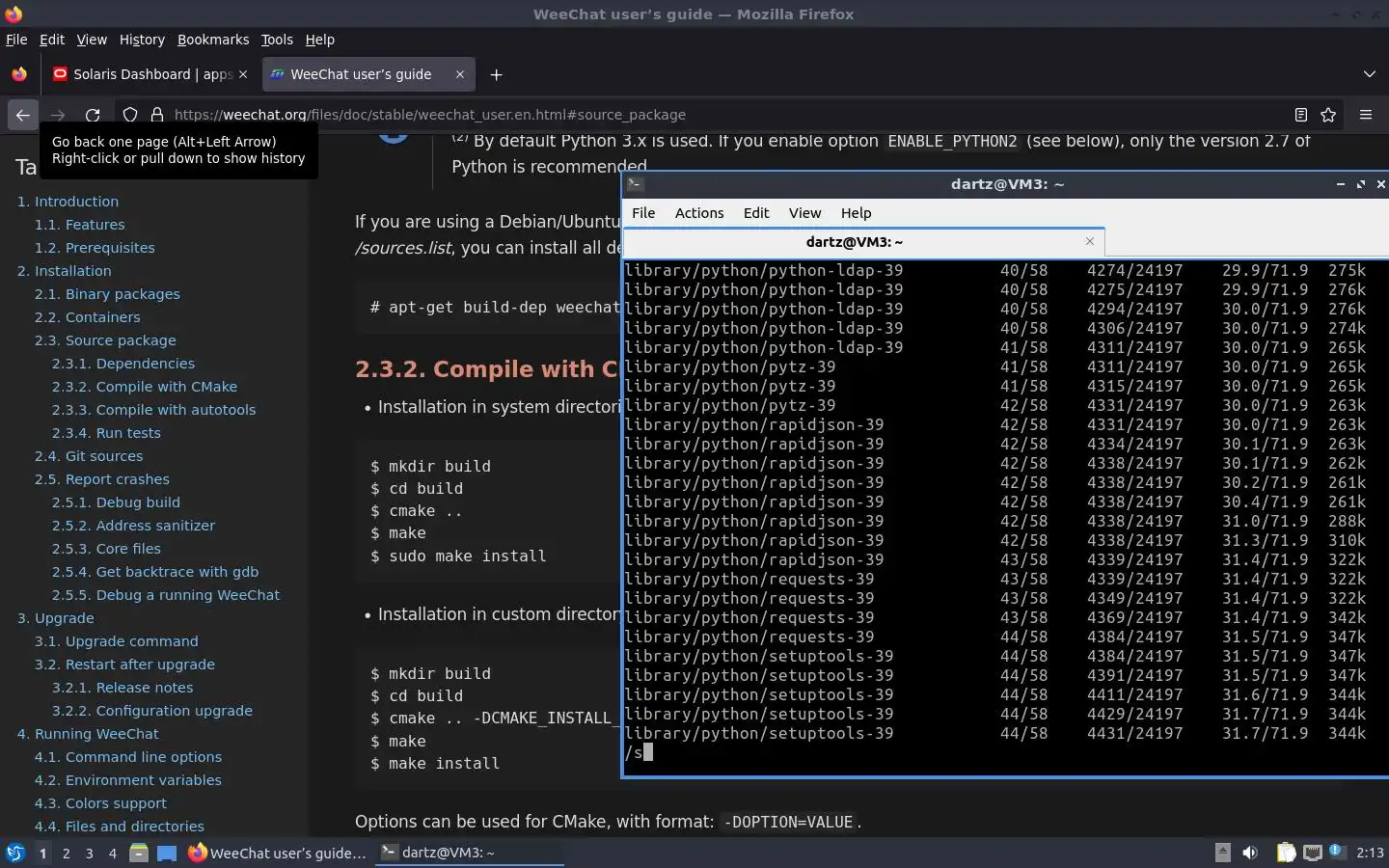Focus WeeChat user's guide taskbar entry
Viewport: 1389px width, 868px height.
[278, 853]
